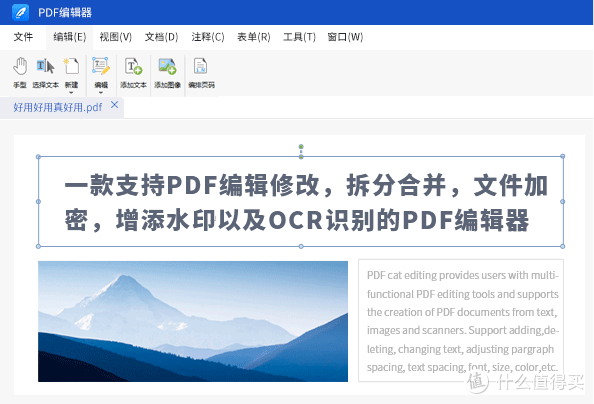
Task: Click the text line 'functional PDF editing tools and supports'
Action: click(463, 294)
